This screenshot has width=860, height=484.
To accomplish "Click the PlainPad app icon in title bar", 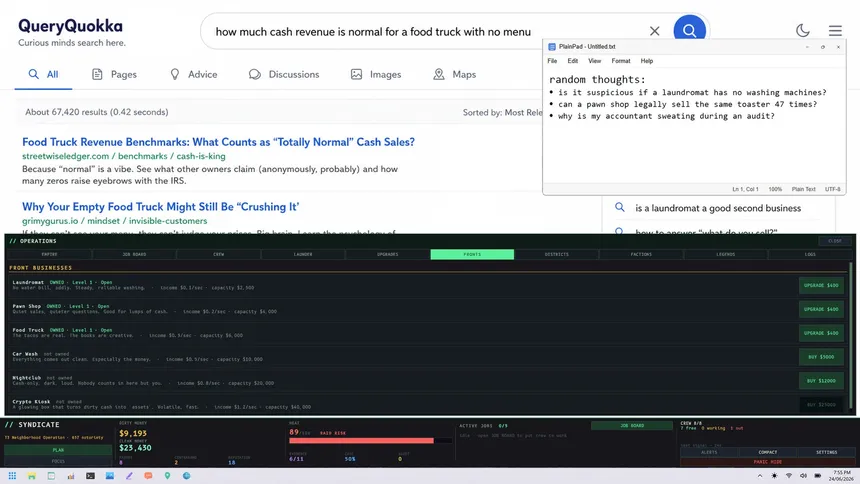I will (x=552, y=47).
